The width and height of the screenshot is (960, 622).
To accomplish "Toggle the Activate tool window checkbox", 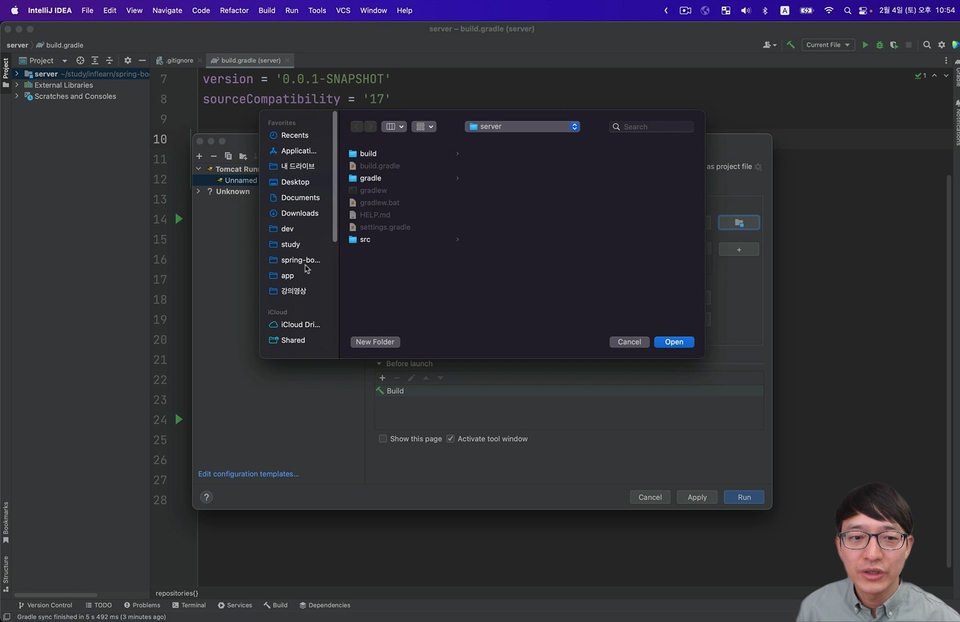I will [x=451, y=439].
